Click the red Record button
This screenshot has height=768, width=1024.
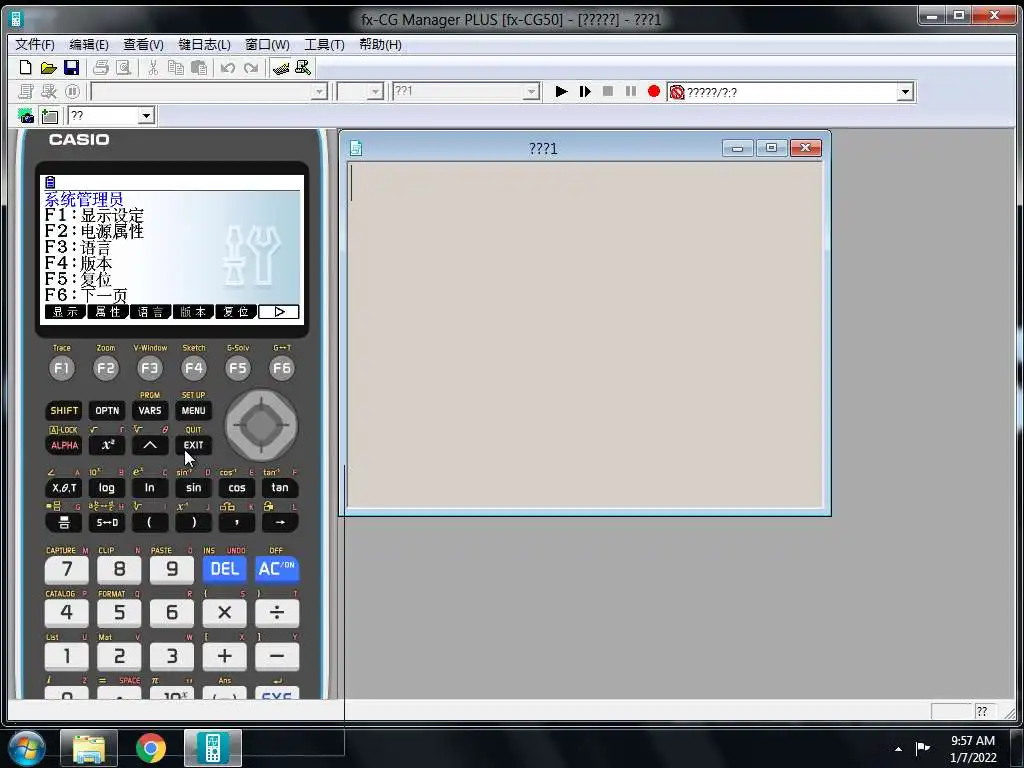[x=654, y=91]
